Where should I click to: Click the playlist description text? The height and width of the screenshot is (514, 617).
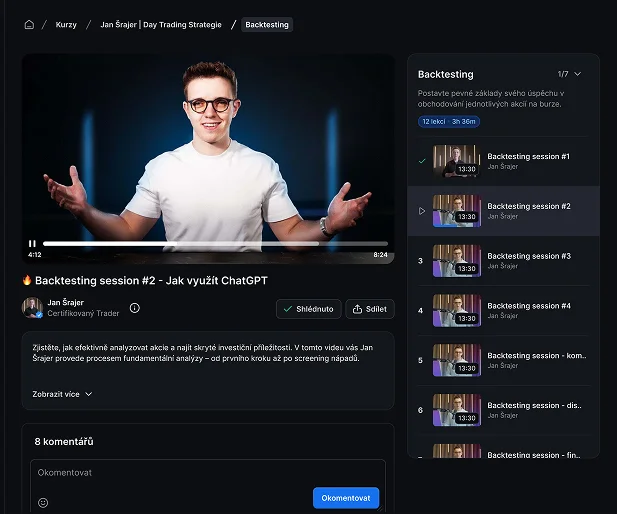click(491, 99)
